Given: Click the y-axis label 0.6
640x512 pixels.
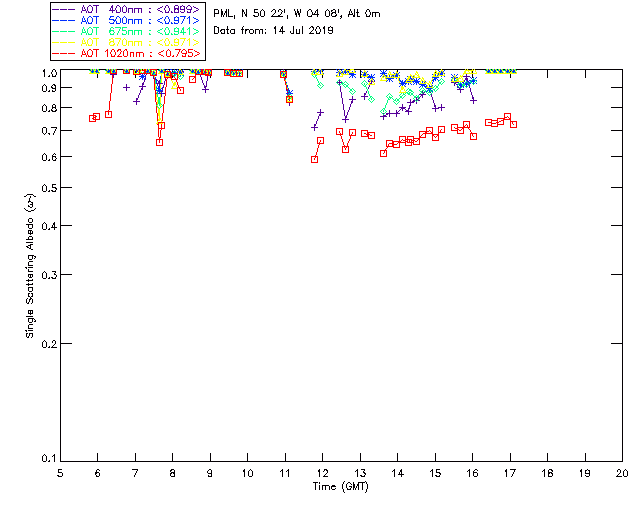Looking at the screenshot, I should [x=49, y=157].
